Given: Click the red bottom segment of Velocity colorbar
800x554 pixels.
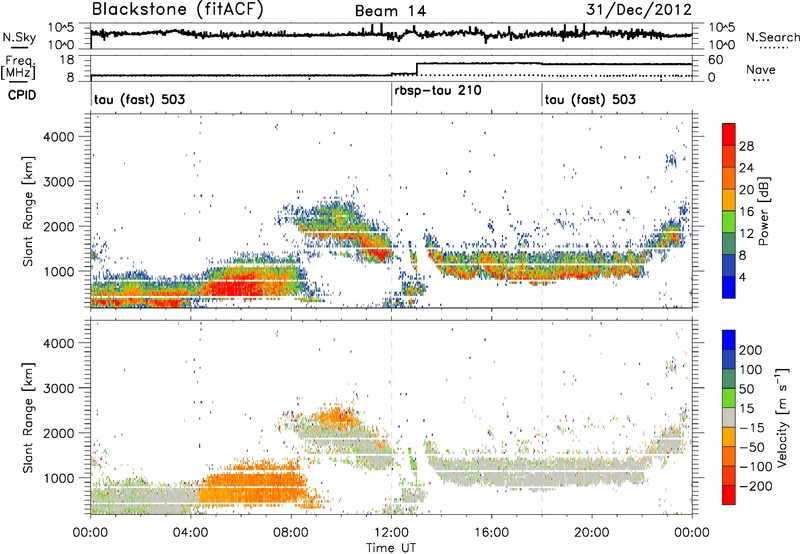Looking at the screenshot, I should click(729, 495).
